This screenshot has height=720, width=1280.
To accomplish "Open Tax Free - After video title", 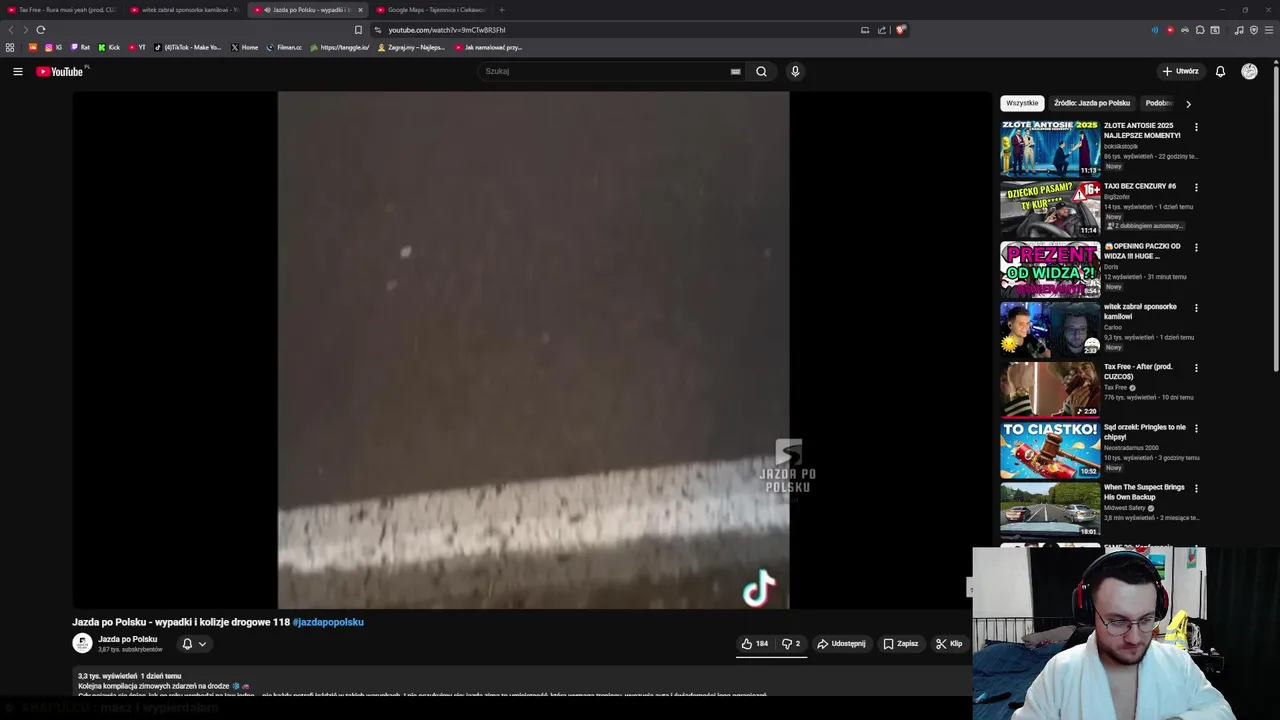I will (x=1138, y=371).
